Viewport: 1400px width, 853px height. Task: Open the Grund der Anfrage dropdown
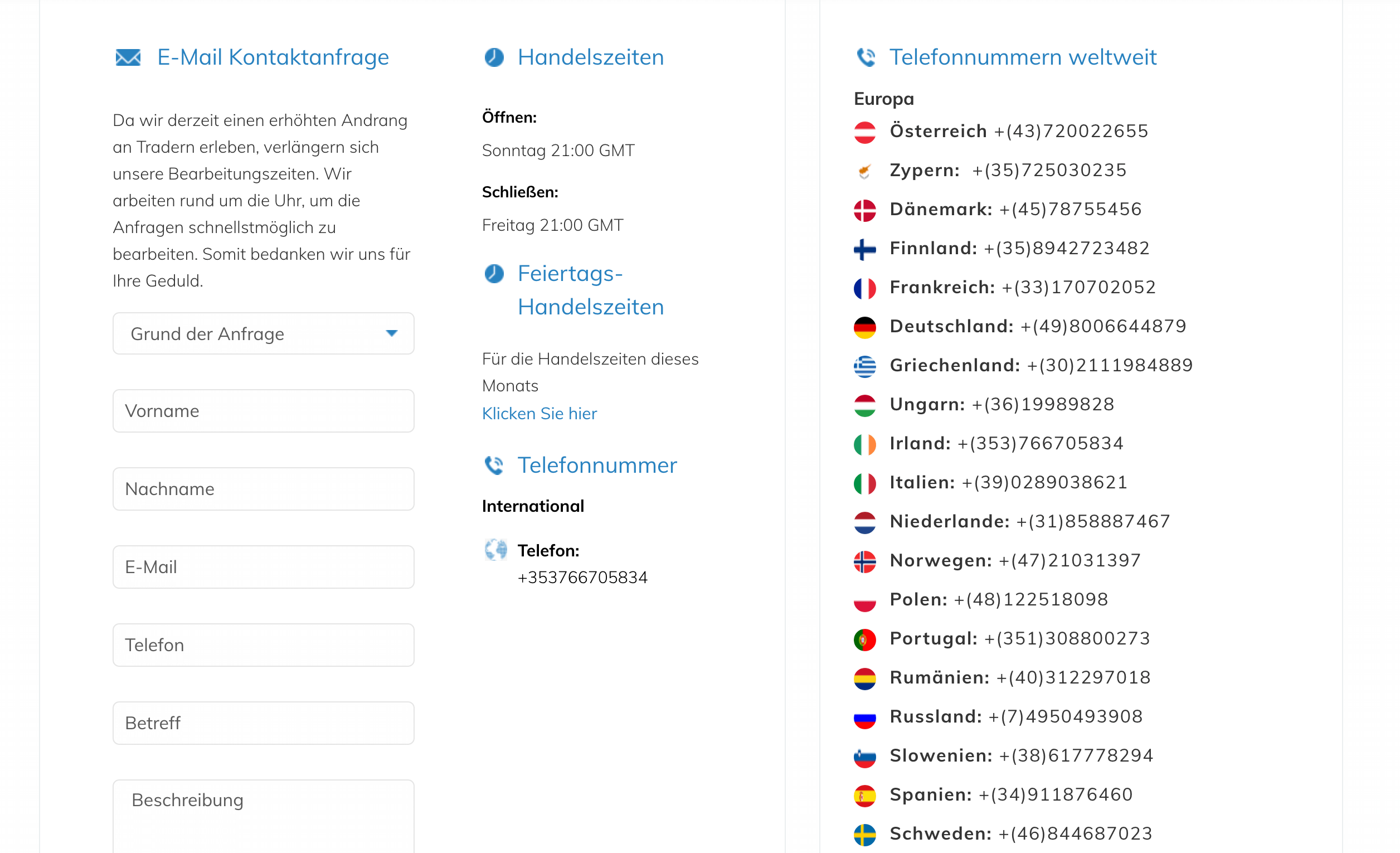250,333
